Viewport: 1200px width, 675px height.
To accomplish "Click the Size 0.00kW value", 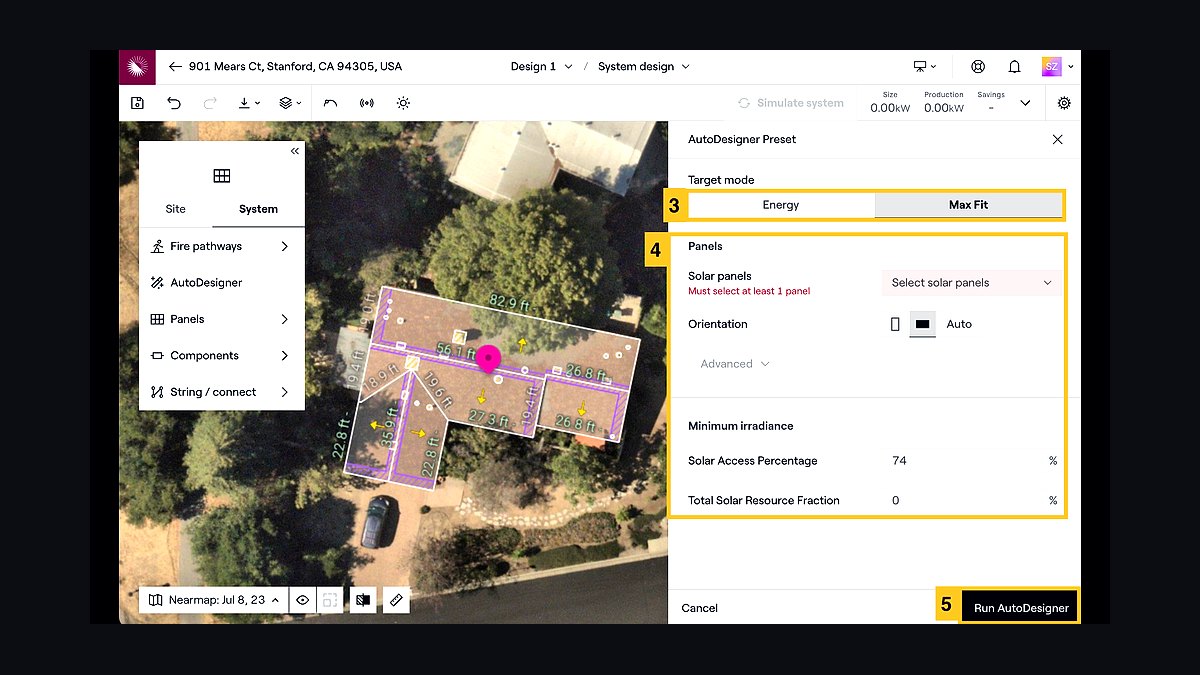I will (x=890, y=108).
